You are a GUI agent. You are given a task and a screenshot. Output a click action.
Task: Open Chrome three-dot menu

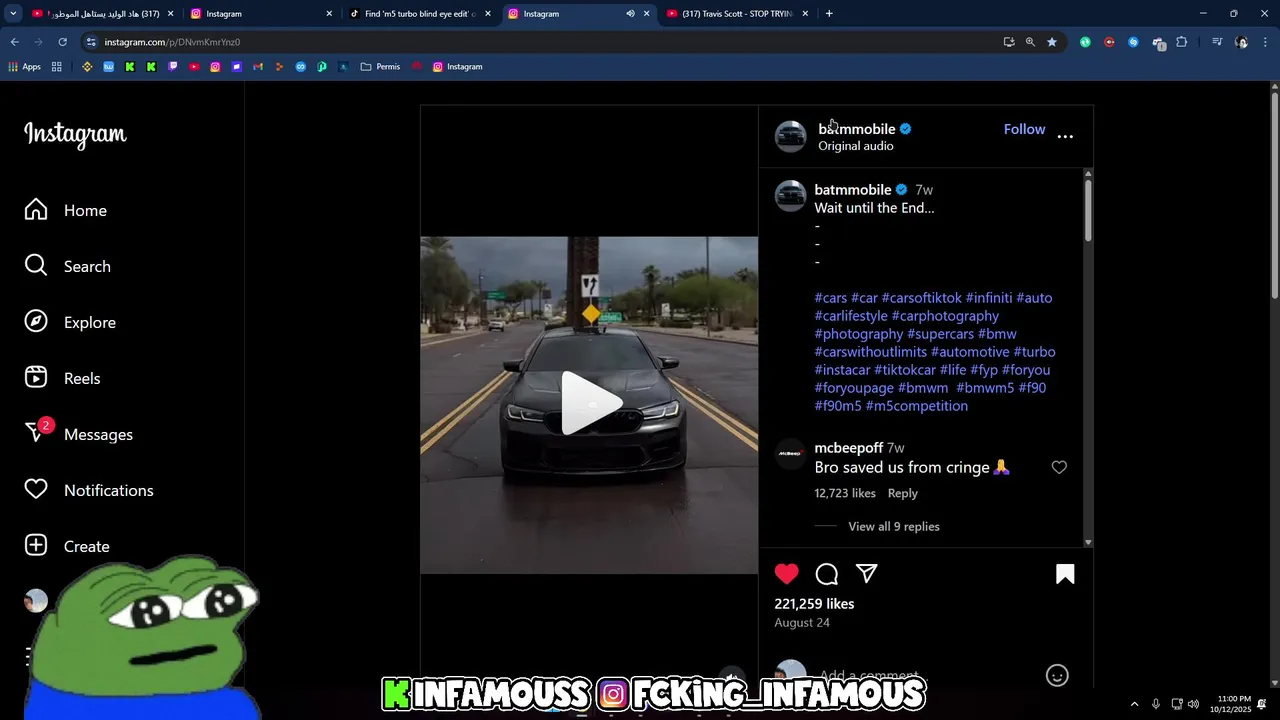click(1265, 42)
